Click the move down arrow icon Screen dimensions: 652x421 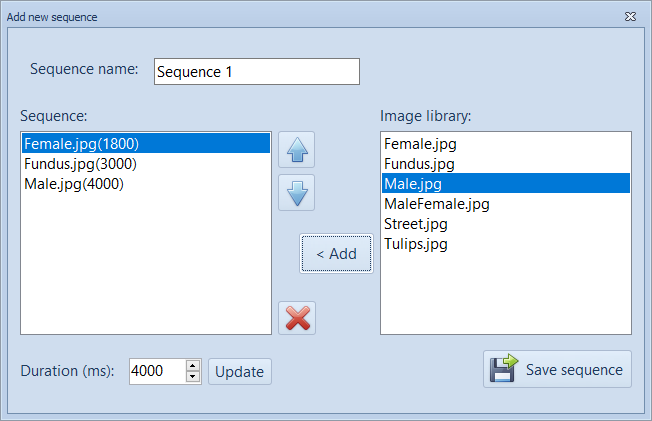tap(297, 192)
